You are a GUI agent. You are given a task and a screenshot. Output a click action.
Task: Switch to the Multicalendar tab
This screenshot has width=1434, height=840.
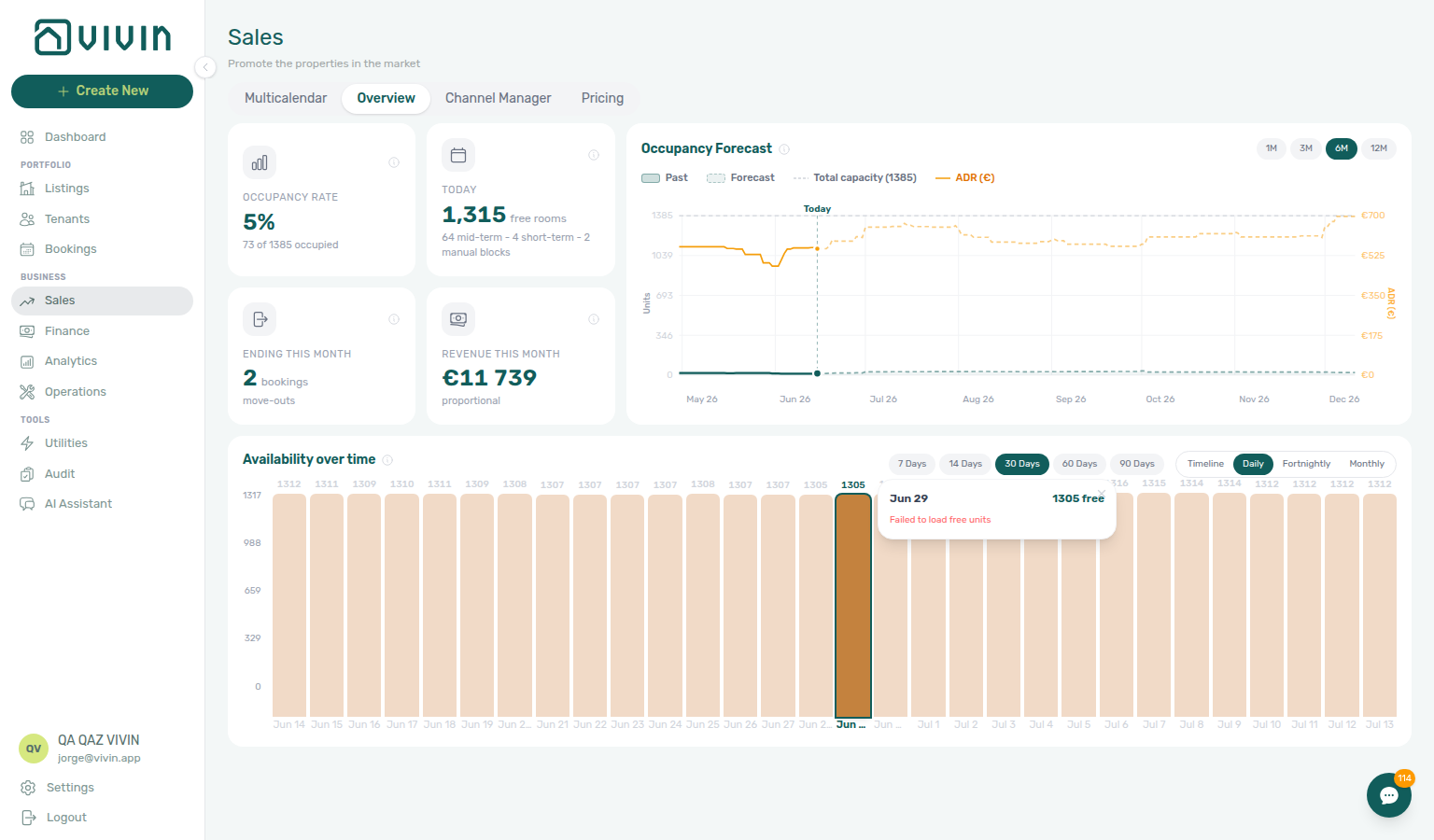(x=286, y=98)
